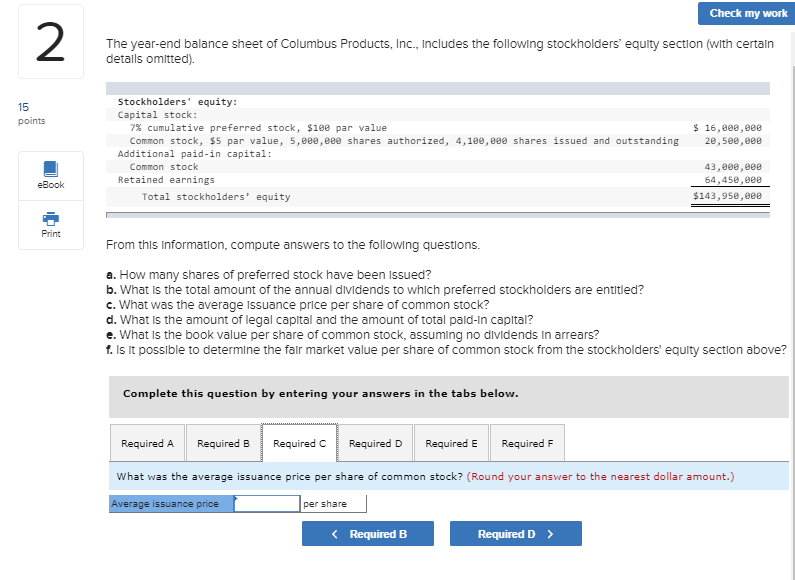The image size is (795, 580).
Task: Click the 'Stockholders' equity:' heading
Action: point(177,102)
